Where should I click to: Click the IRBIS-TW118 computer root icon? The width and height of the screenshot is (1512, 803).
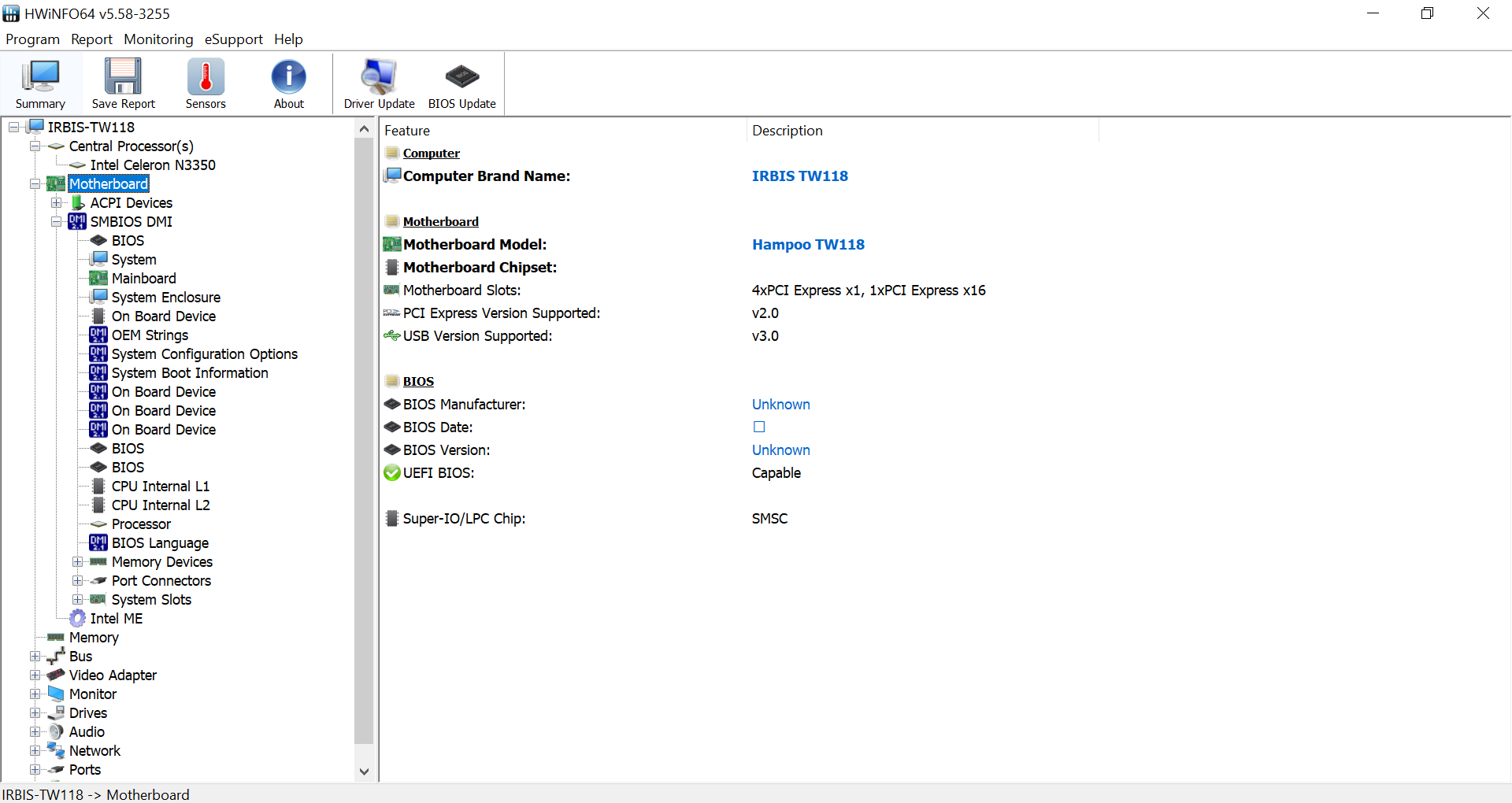pyautogui.click(x=36, y=127)
